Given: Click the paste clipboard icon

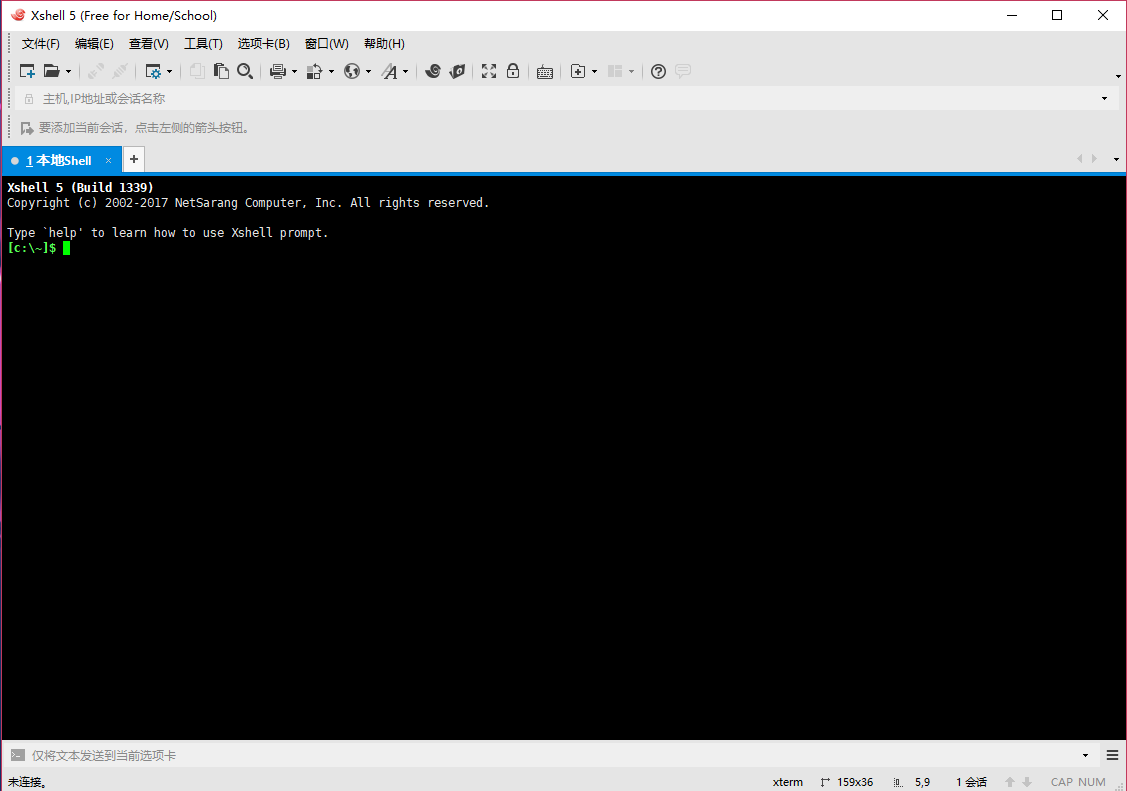Looking at the screenshot, I should [221, 71].
